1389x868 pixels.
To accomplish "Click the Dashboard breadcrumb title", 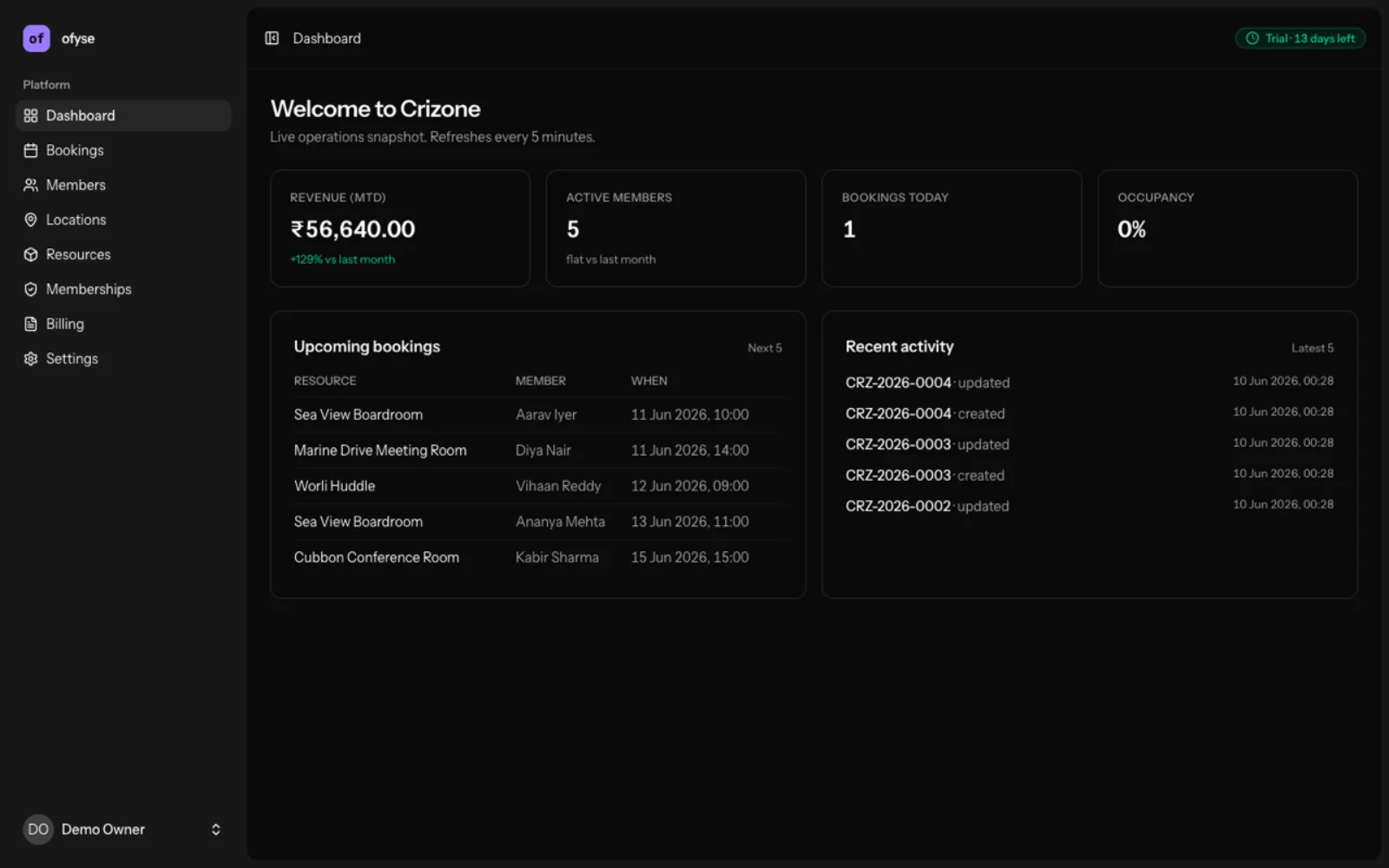I will tap(327, 38).
